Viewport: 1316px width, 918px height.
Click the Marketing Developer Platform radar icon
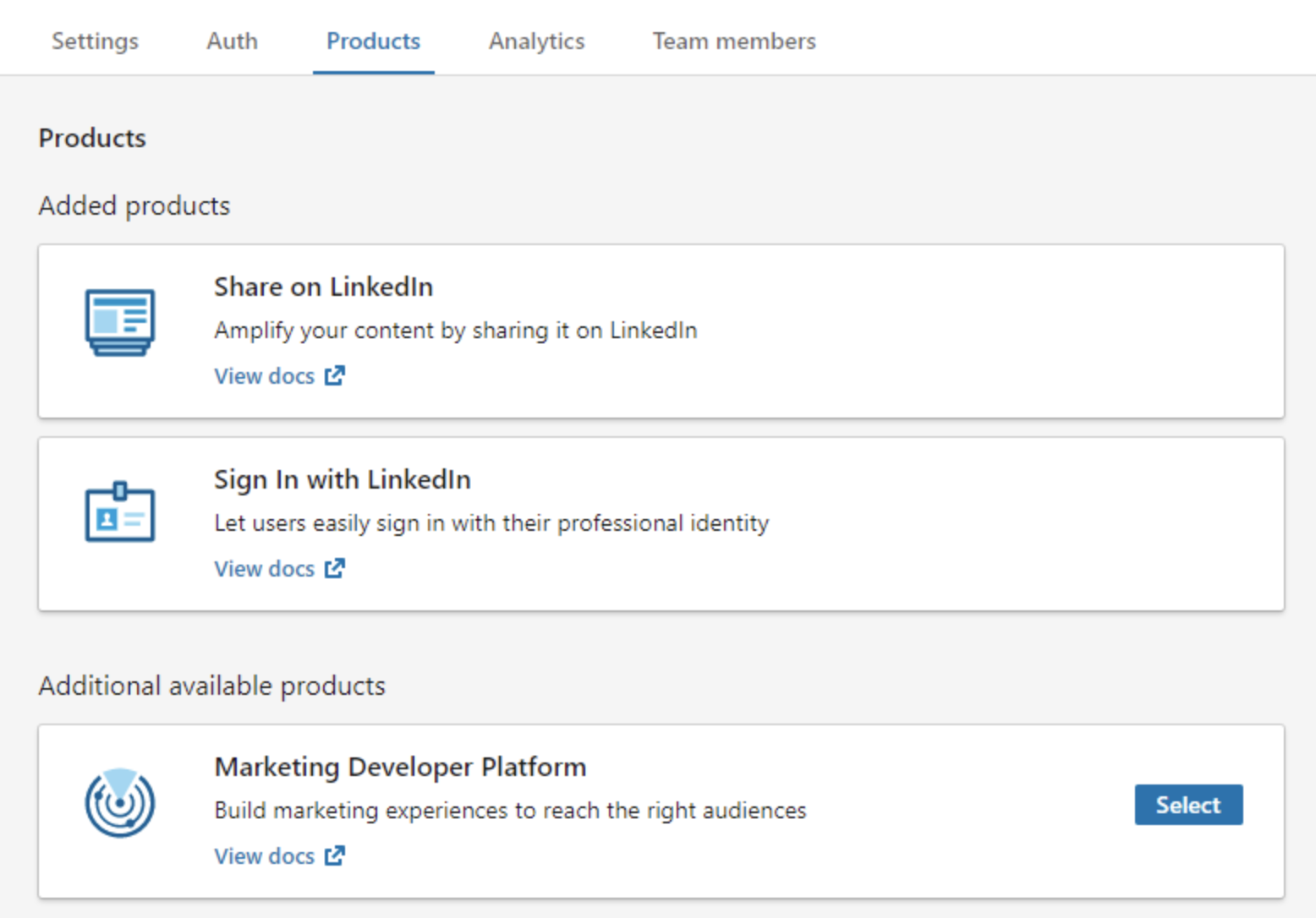tap(120, 802)
